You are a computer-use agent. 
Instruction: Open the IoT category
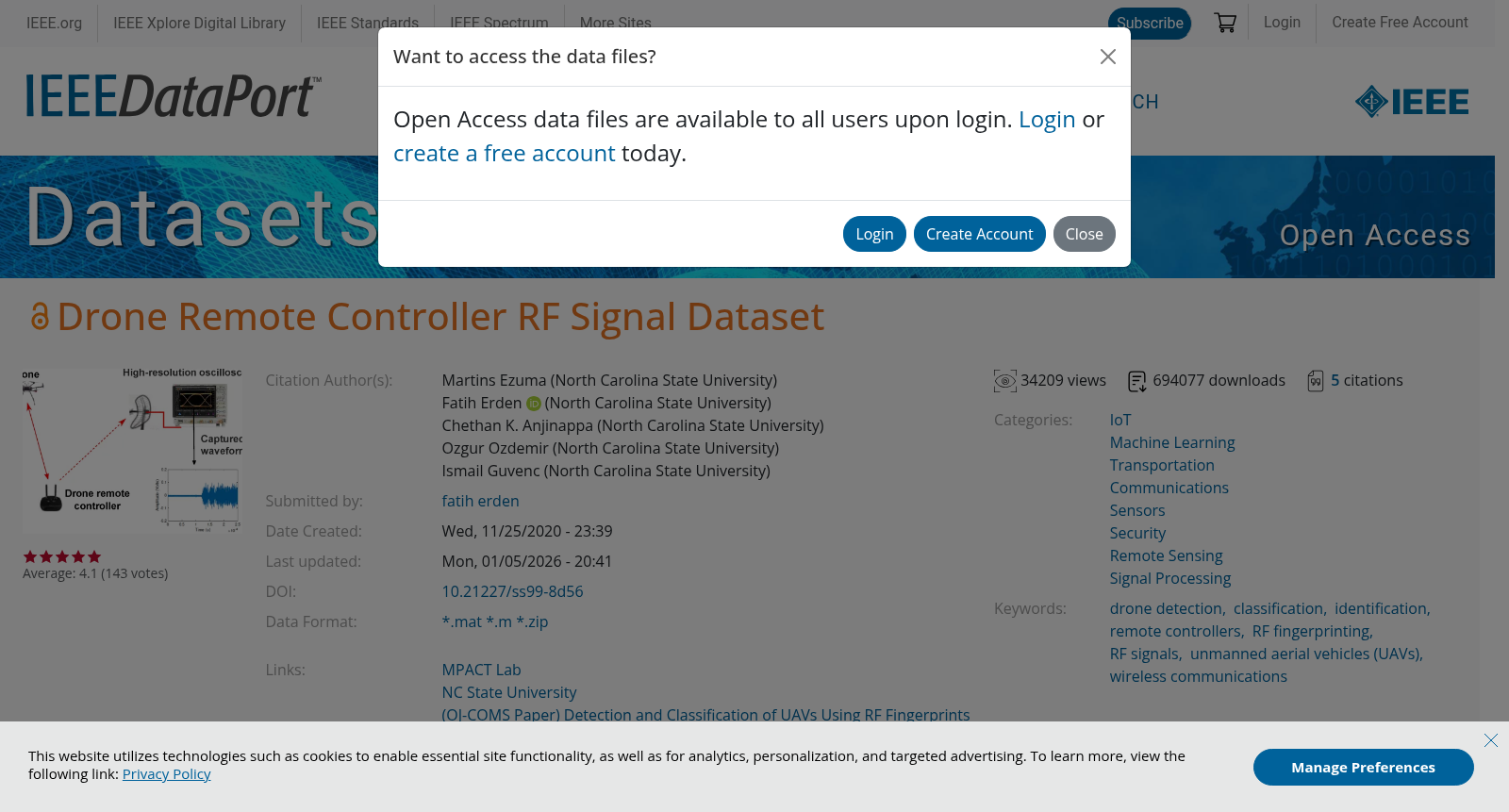1119,421
